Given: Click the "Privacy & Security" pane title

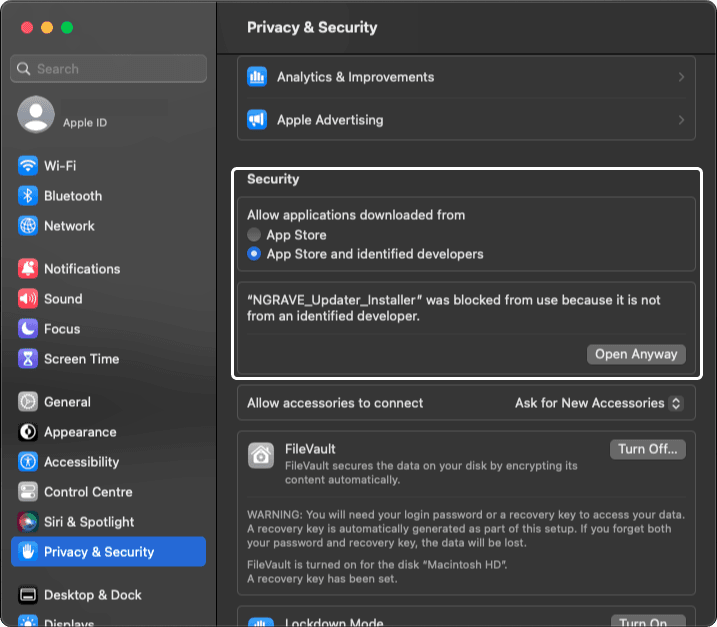Looking at the screenshot, I should click(312, 27).
